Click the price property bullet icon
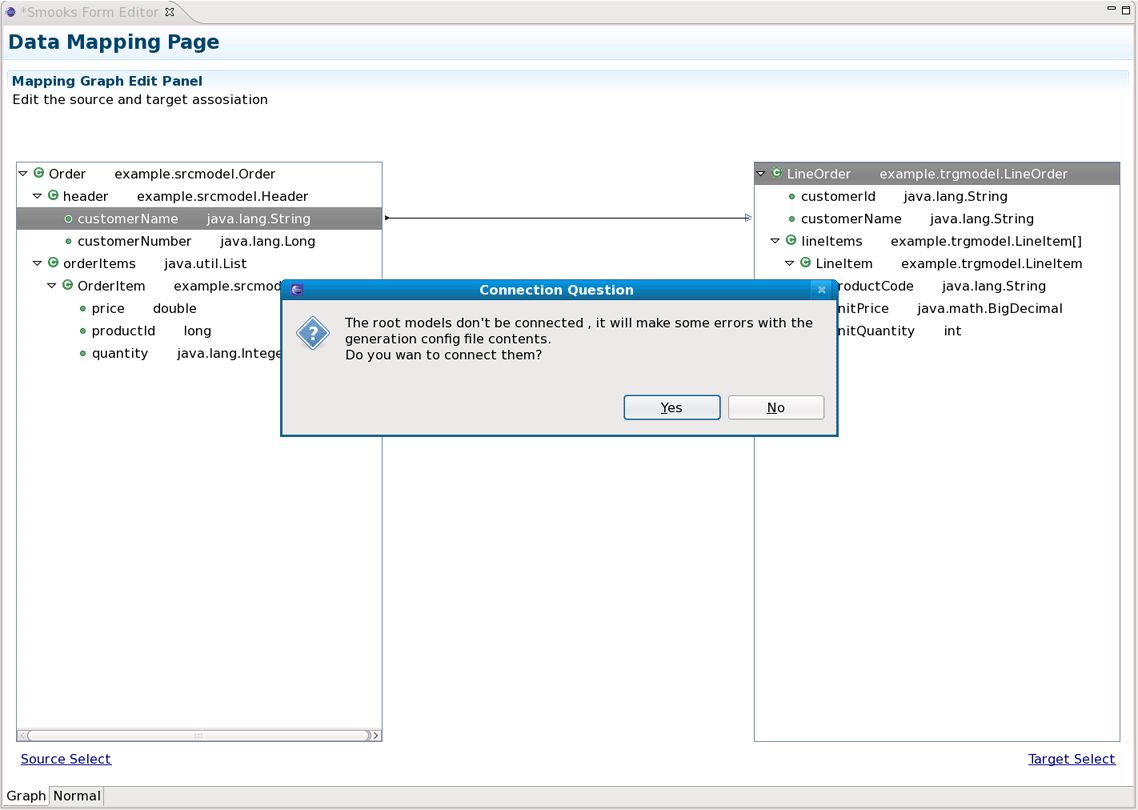 [83, 308]
